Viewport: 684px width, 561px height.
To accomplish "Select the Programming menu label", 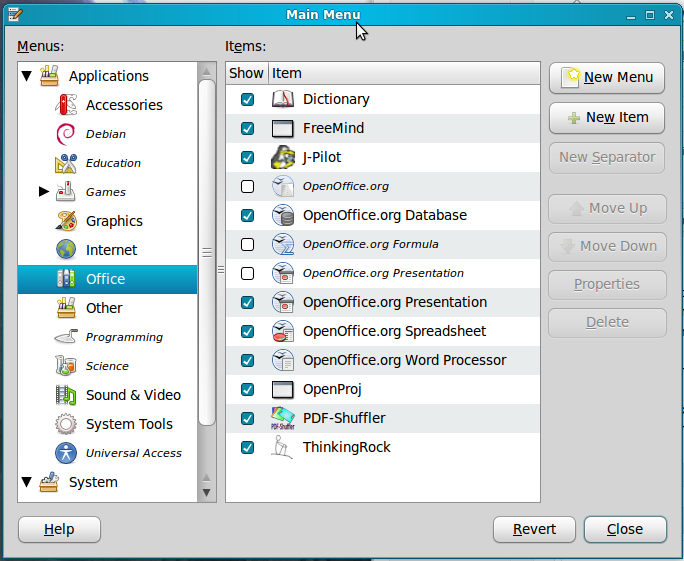I will [124, 337].
